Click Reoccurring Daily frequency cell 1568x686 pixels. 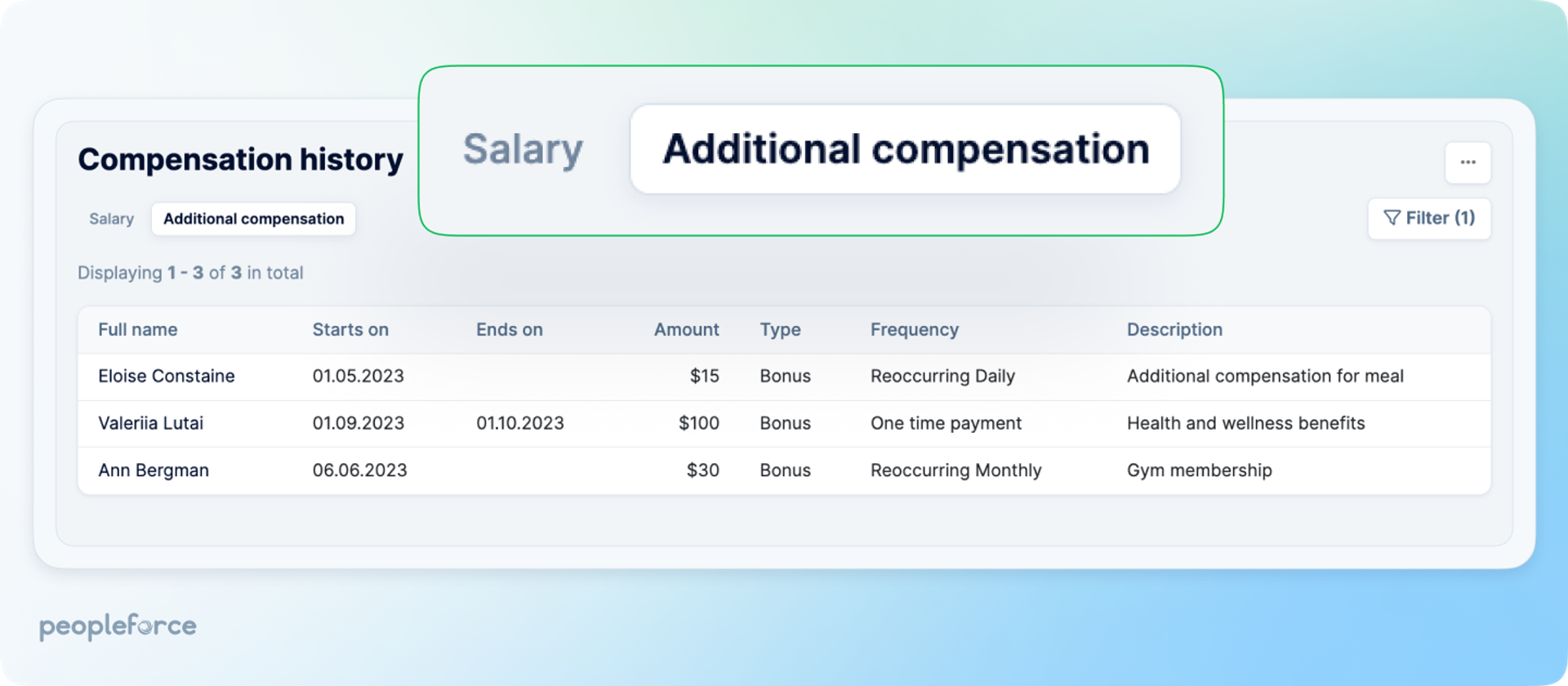(942, 376)
